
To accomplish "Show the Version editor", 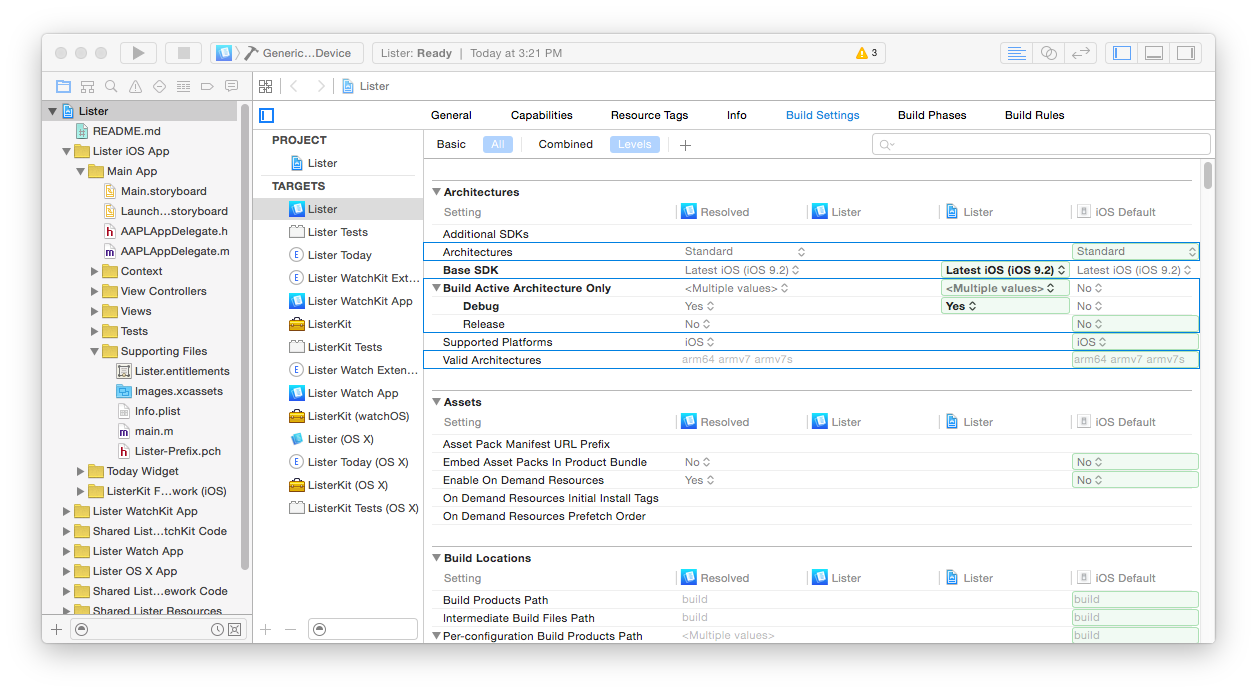I will (x=1080, y=53).
